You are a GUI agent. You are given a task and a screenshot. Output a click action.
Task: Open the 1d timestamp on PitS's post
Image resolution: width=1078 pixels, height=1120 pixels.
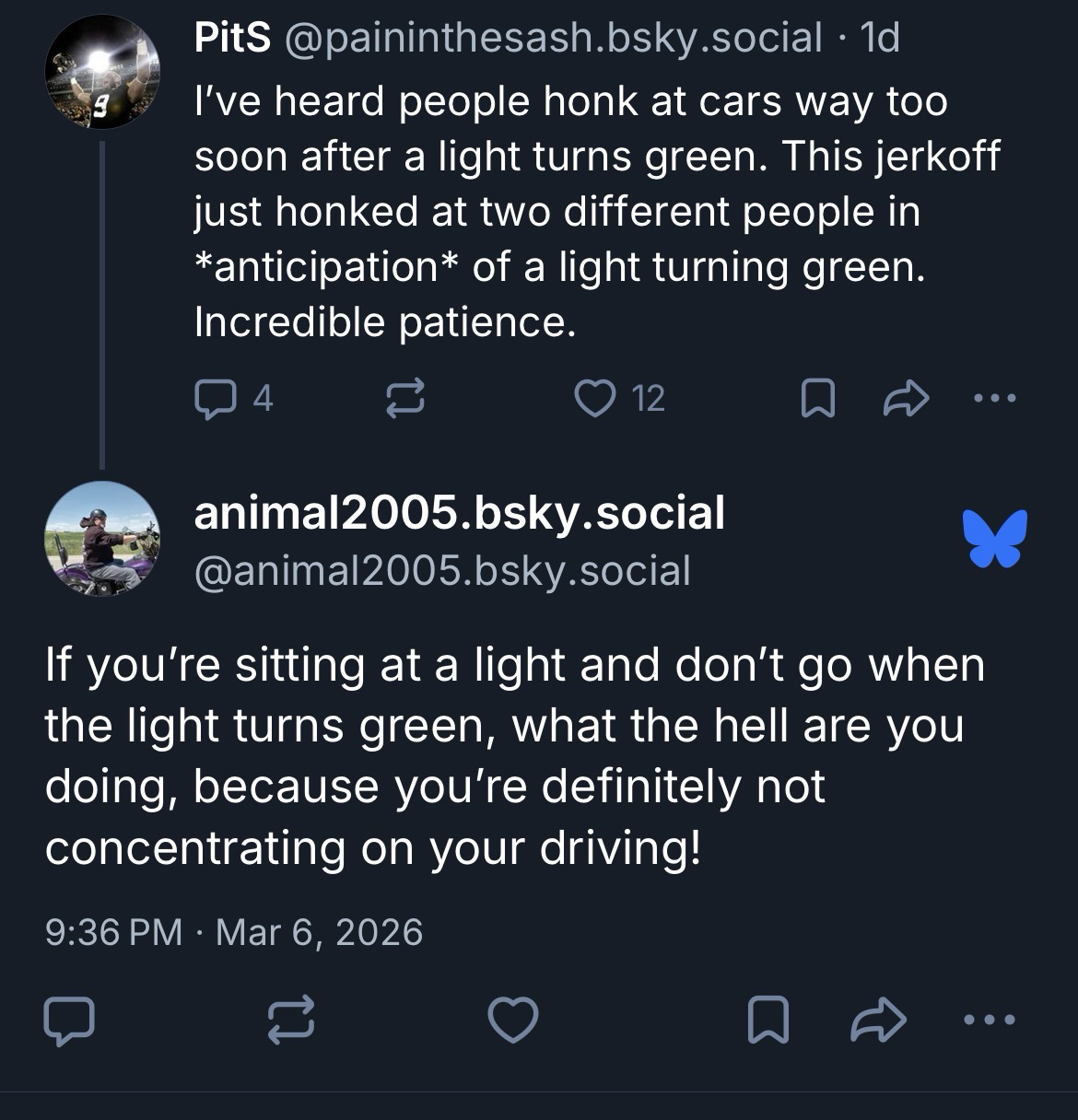(x=879, y=38)
